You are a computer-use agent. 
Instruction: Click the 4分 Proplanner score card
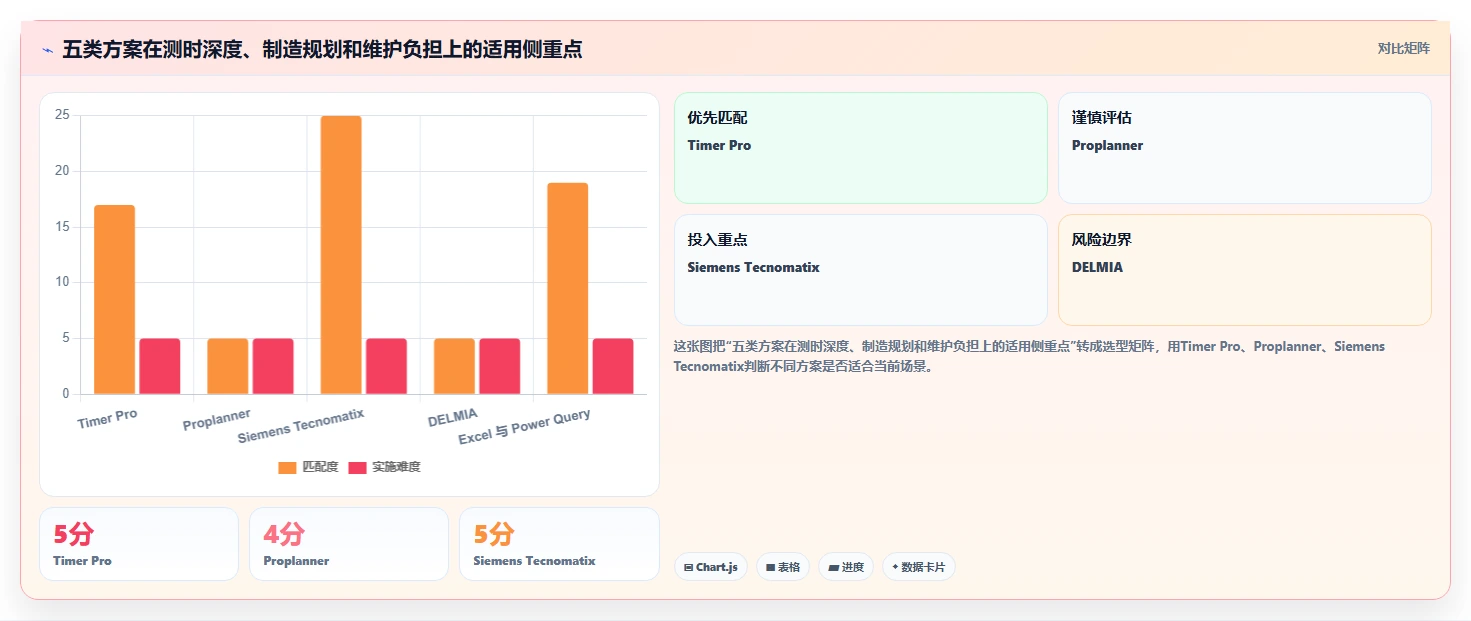tap(349, 544)
